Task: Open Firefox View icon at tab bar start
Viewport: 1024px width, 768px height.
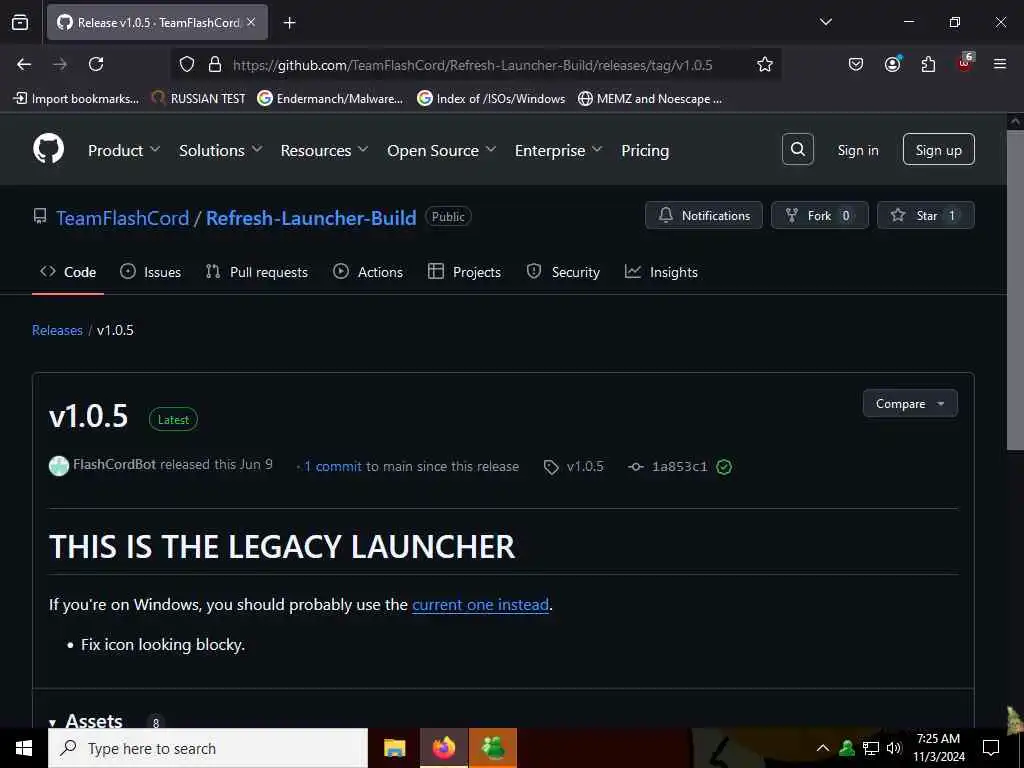Action: [x=20, y=22]
